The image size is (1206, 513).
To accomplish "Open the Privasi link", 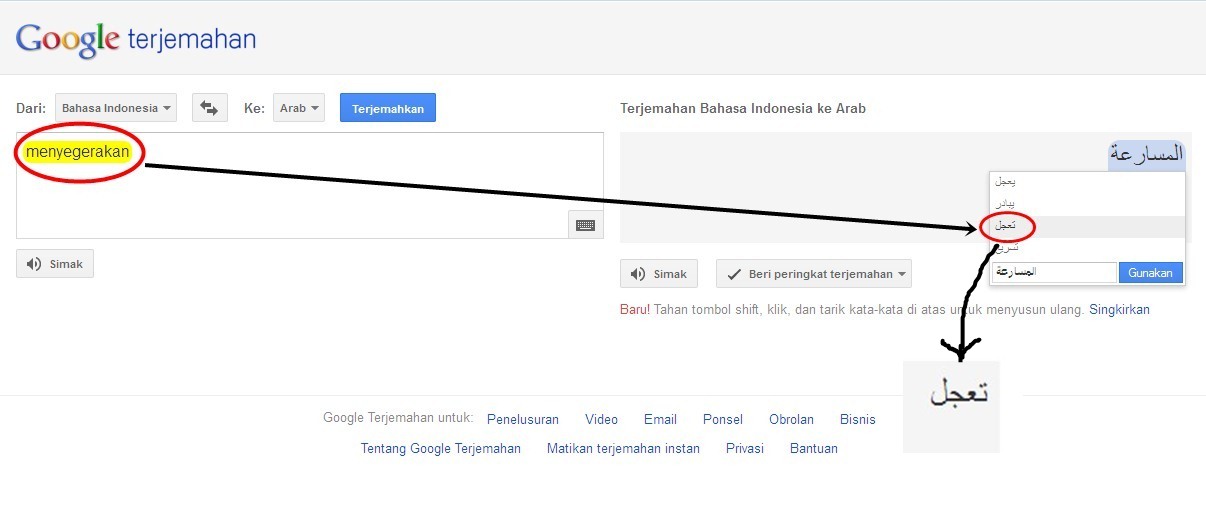I will (745, 448).
